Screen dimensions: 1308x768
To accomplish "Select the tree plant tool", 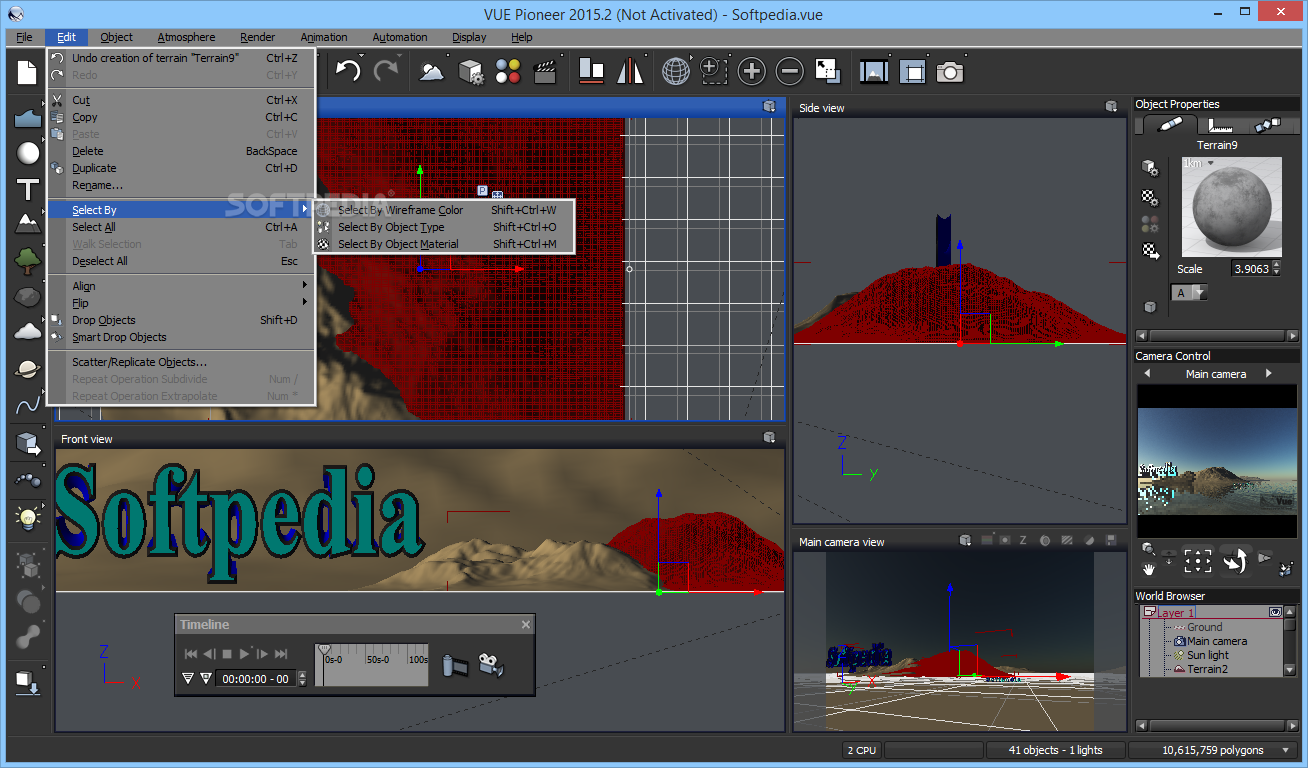I will point(28,261).
